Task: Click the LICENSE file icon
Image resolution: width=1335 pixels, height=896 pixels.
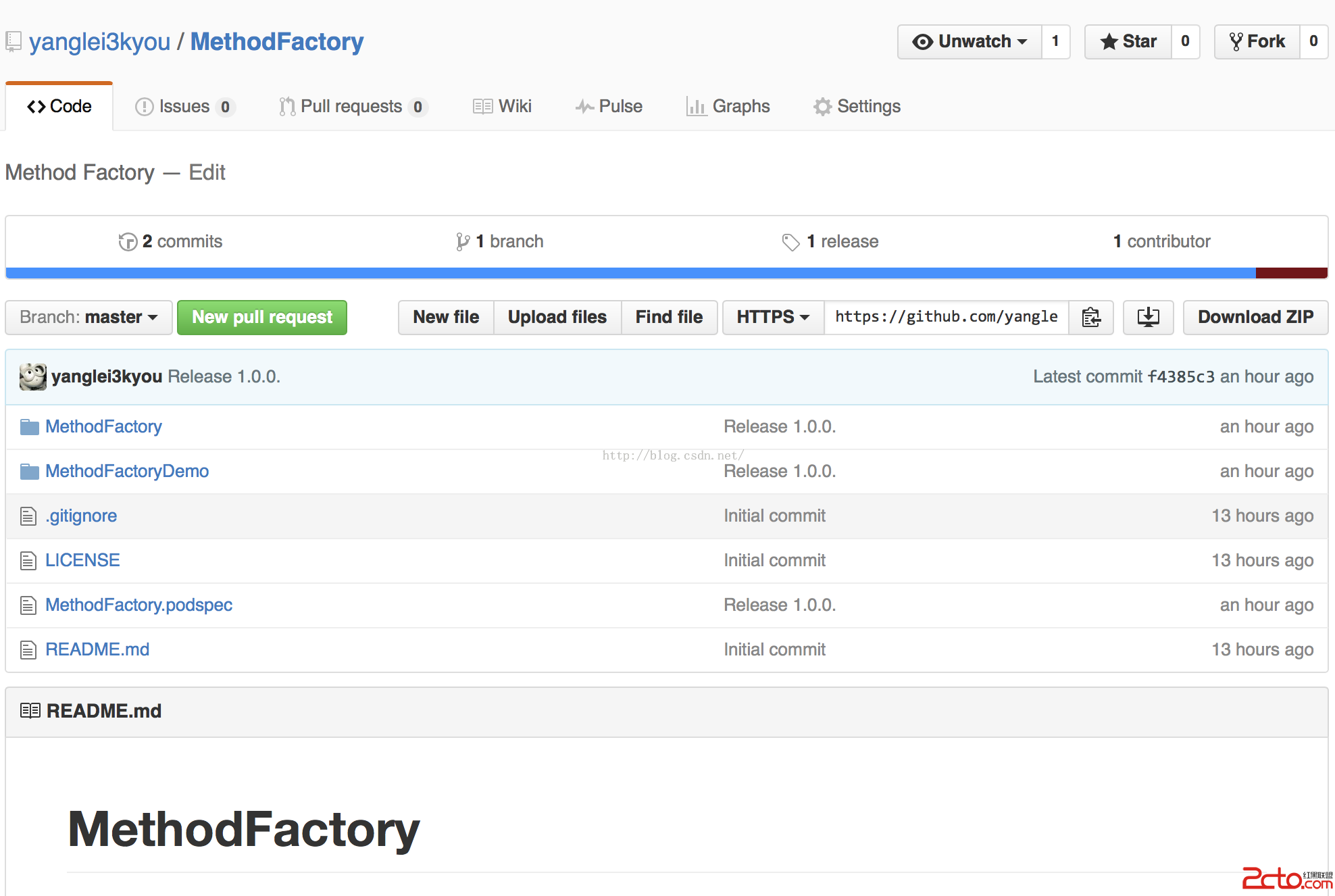Action: pyautogui.click(x=28, y=561)
